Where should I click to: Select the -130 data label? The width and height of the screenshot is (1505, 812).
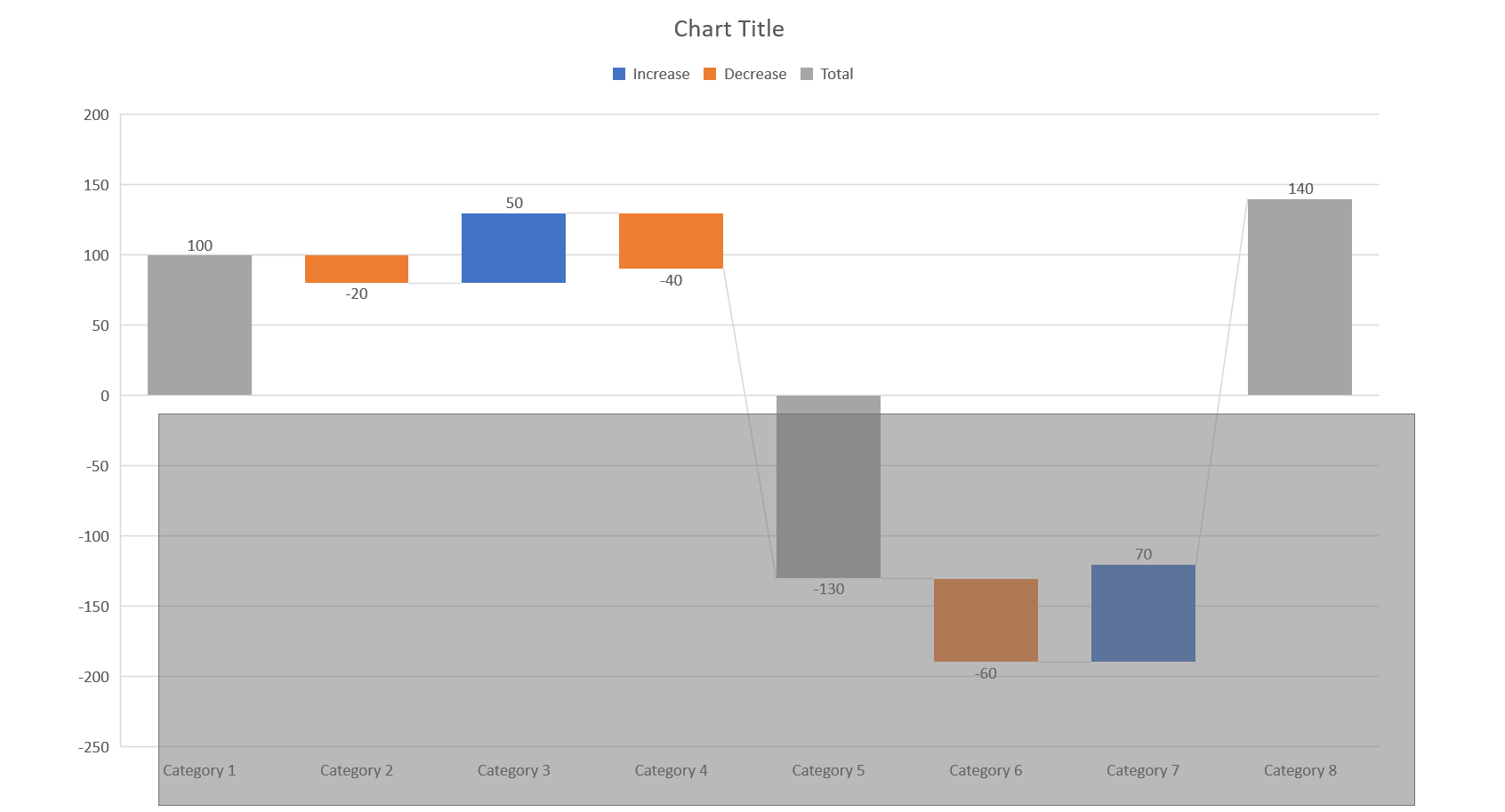click(x=829, y=589)
